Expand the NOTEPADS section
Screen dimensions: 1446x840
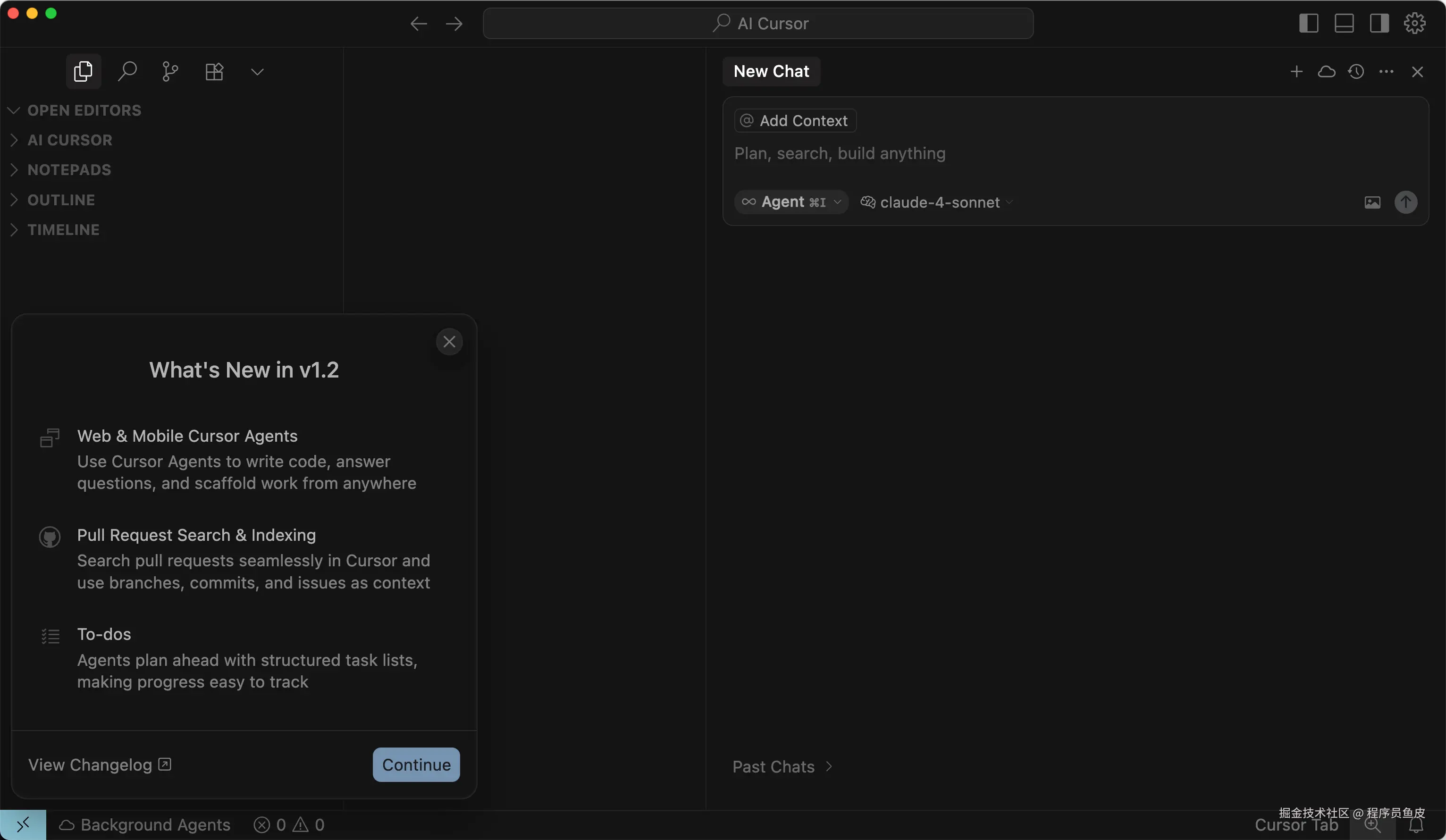click(69, 170)
